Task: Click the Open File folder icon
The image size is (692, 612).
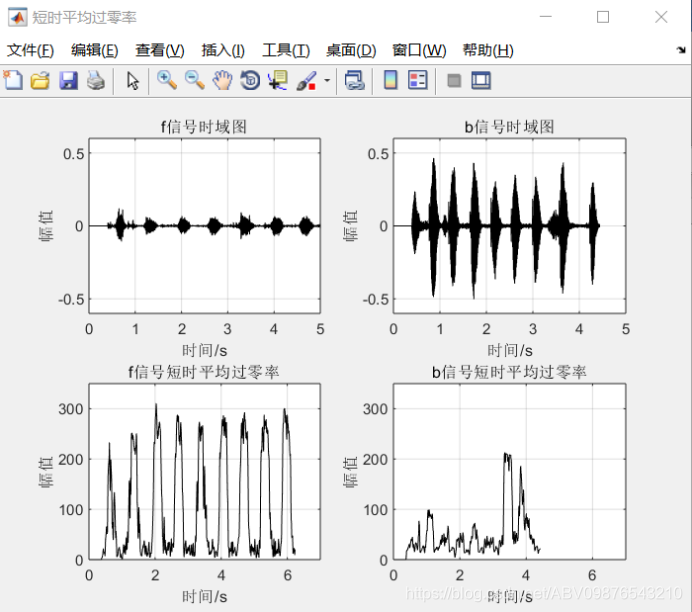Action: coord(40,81)
